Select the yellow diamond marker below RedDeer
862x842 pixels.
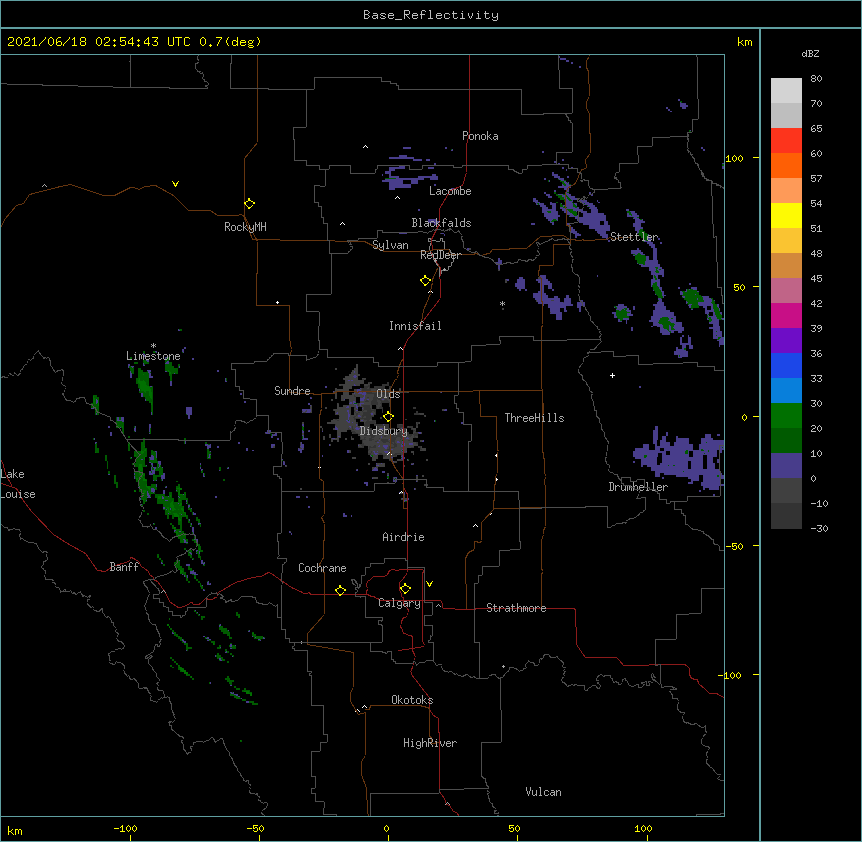tap(426, 281)
